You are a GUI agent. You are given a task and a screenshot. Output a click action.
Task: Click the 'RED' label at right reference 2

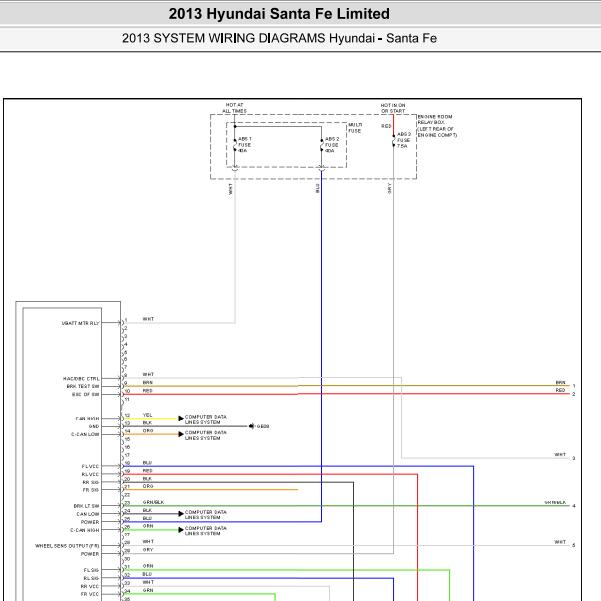click(x=560, y=390)
